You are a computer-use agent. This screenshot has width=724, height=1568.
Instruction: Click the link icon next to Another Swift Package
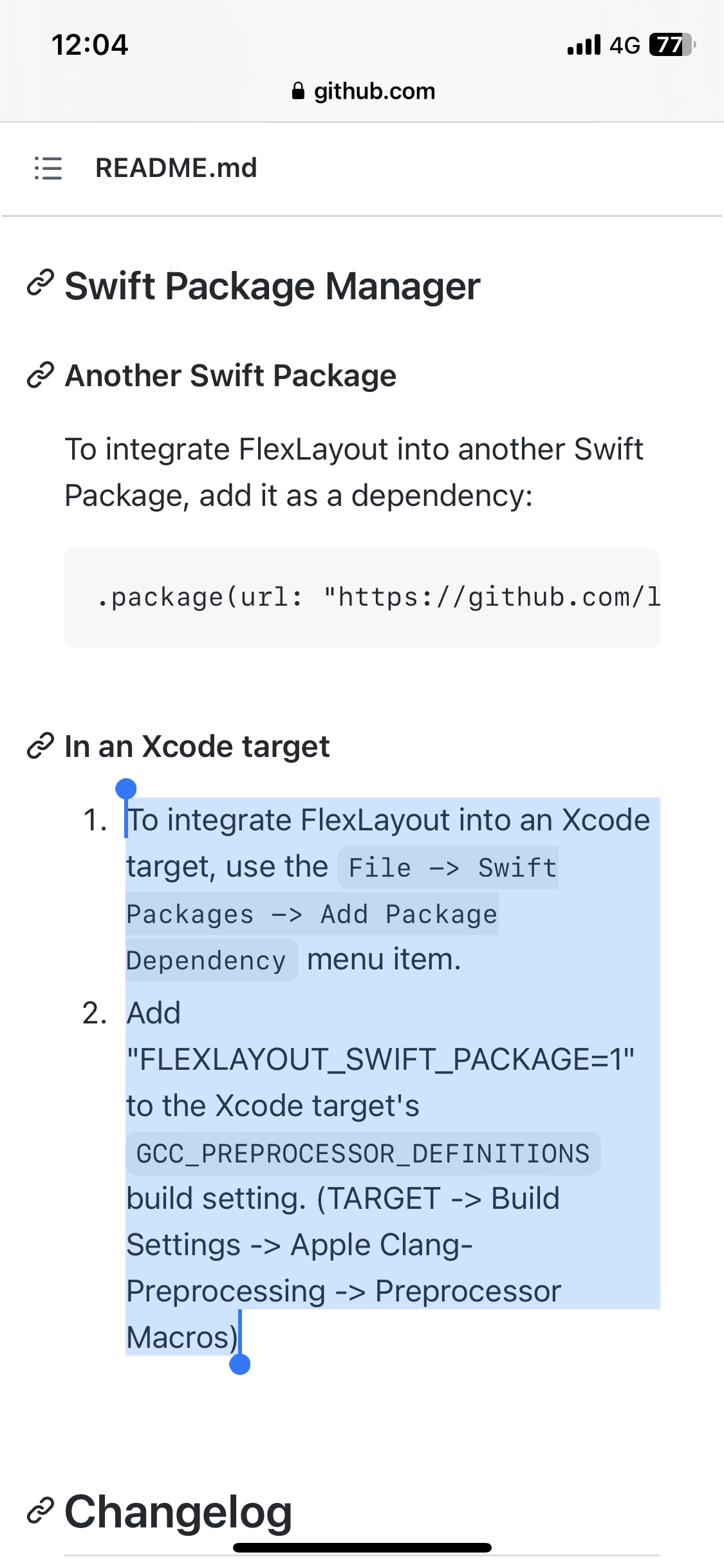(x=40, y=375)
